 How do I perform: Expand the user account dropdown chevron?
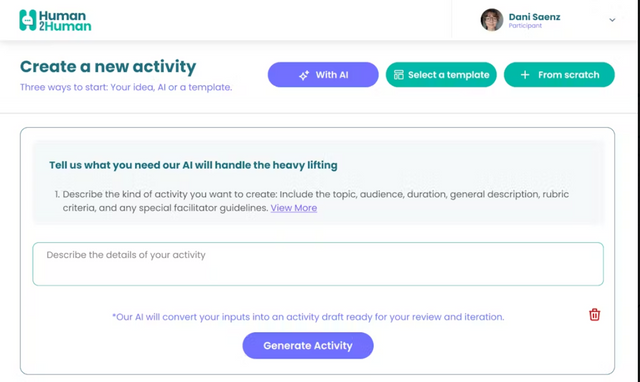click(612, 20)
